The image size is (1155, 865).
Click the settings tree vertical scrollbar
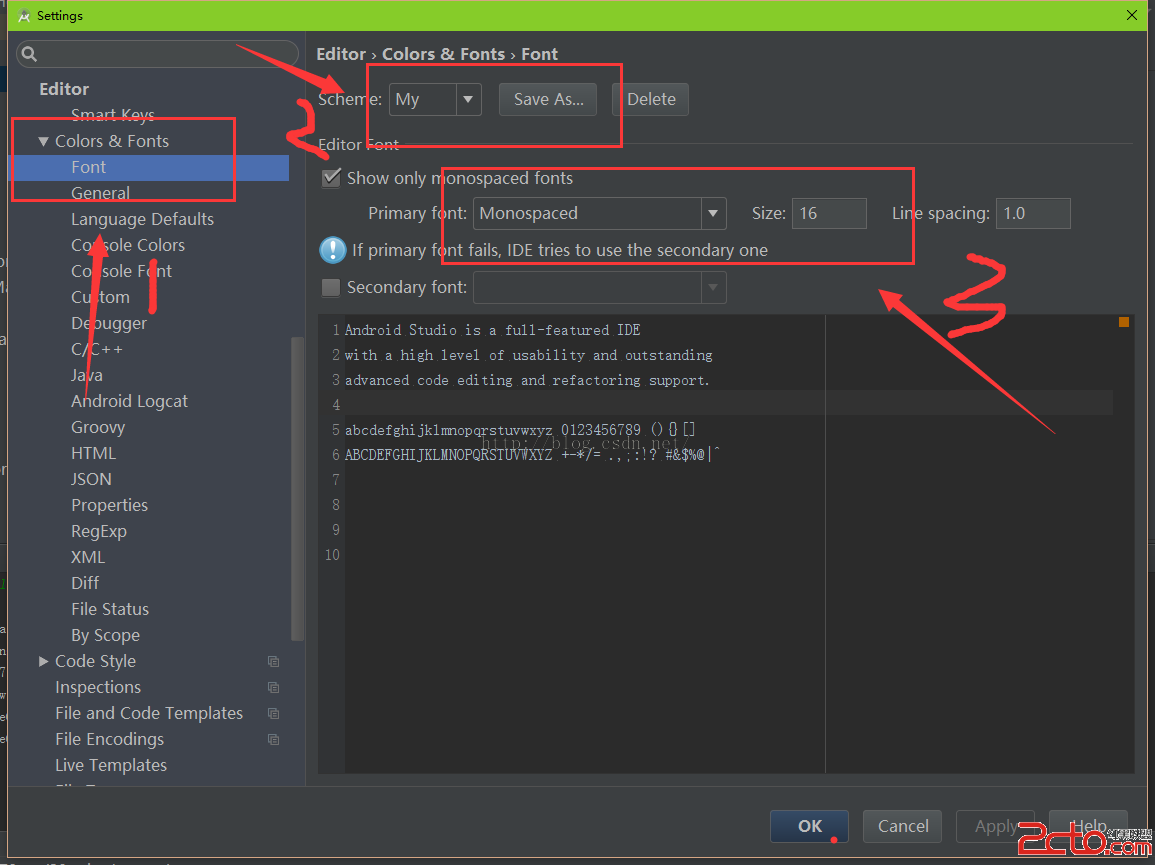pyautogui.click(x=297, y=488)
